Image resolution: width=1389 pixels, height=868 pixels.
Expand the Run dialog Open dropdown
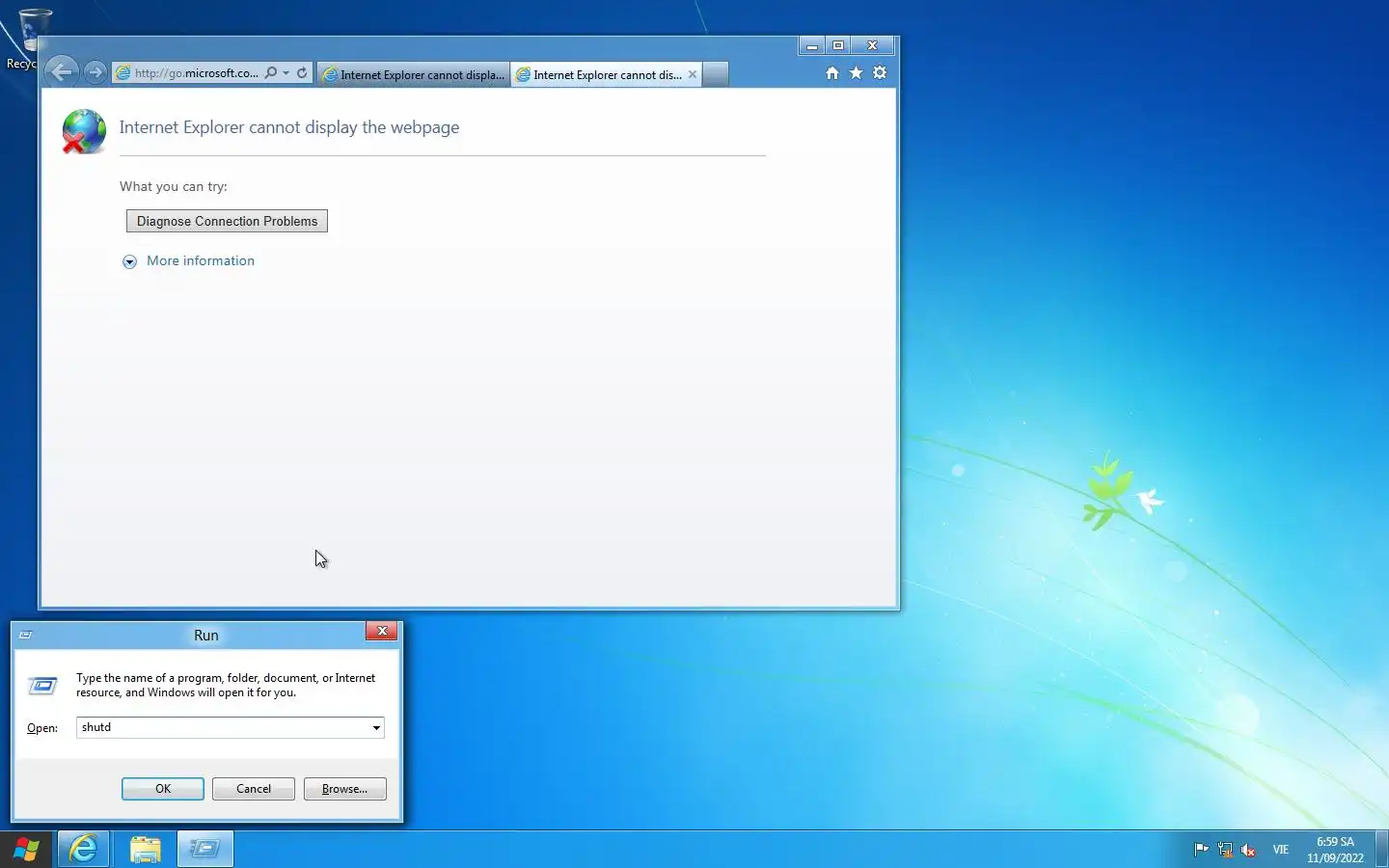(x=376, y=728)
